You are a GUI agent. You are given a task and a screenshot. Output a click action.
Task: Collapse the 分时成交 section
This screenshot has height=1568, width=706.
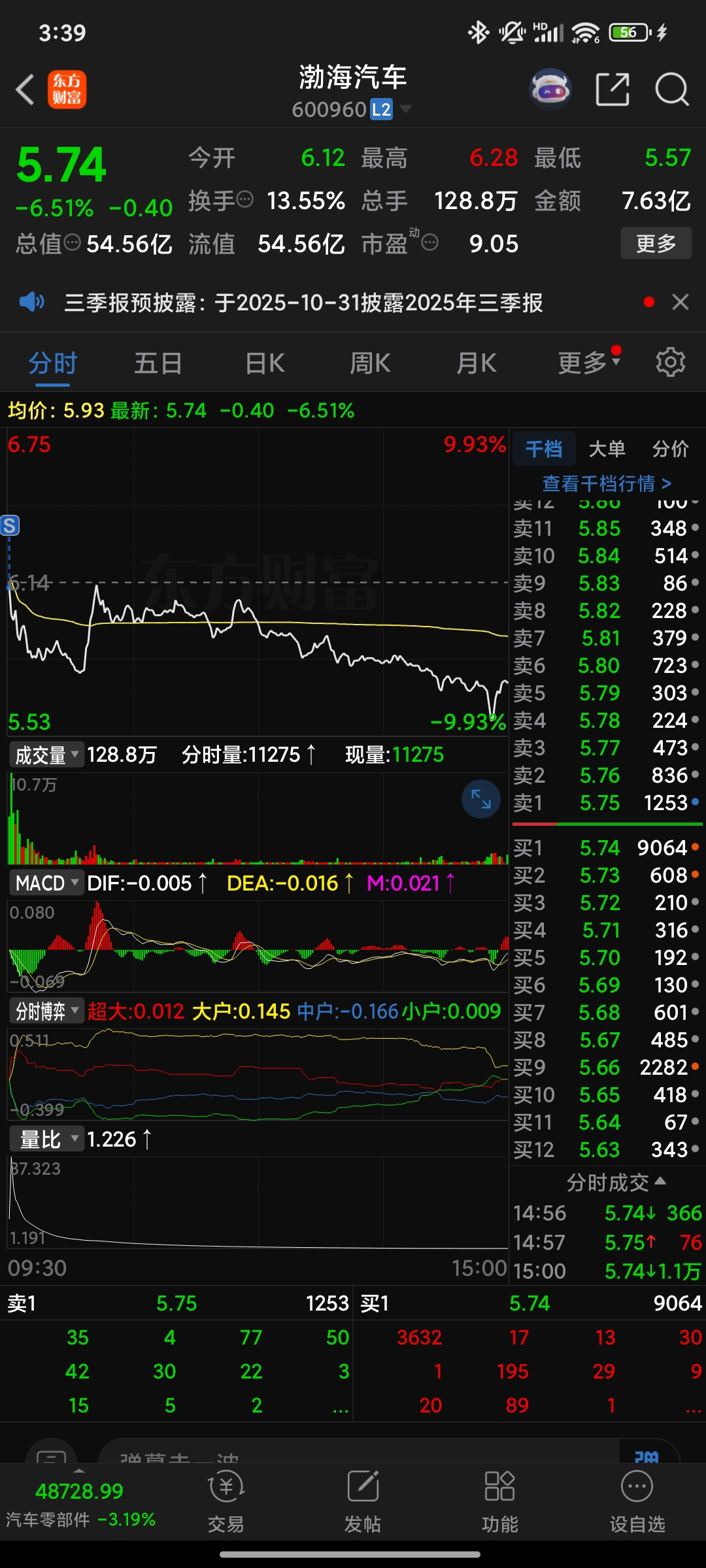(616, 1183)
